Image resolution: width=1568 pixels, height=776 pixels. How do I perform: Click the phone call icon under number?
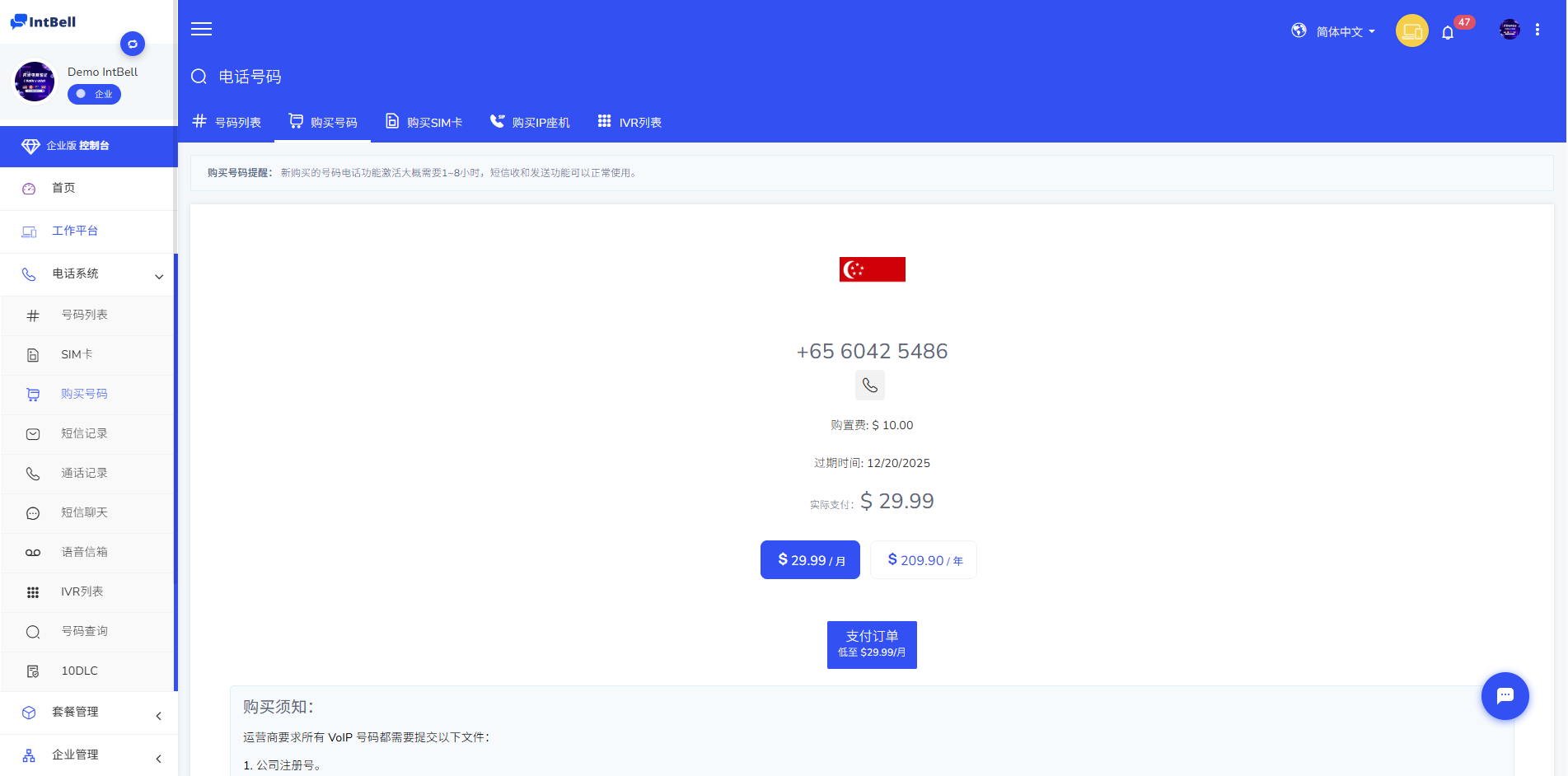click(x=870, y=386)
